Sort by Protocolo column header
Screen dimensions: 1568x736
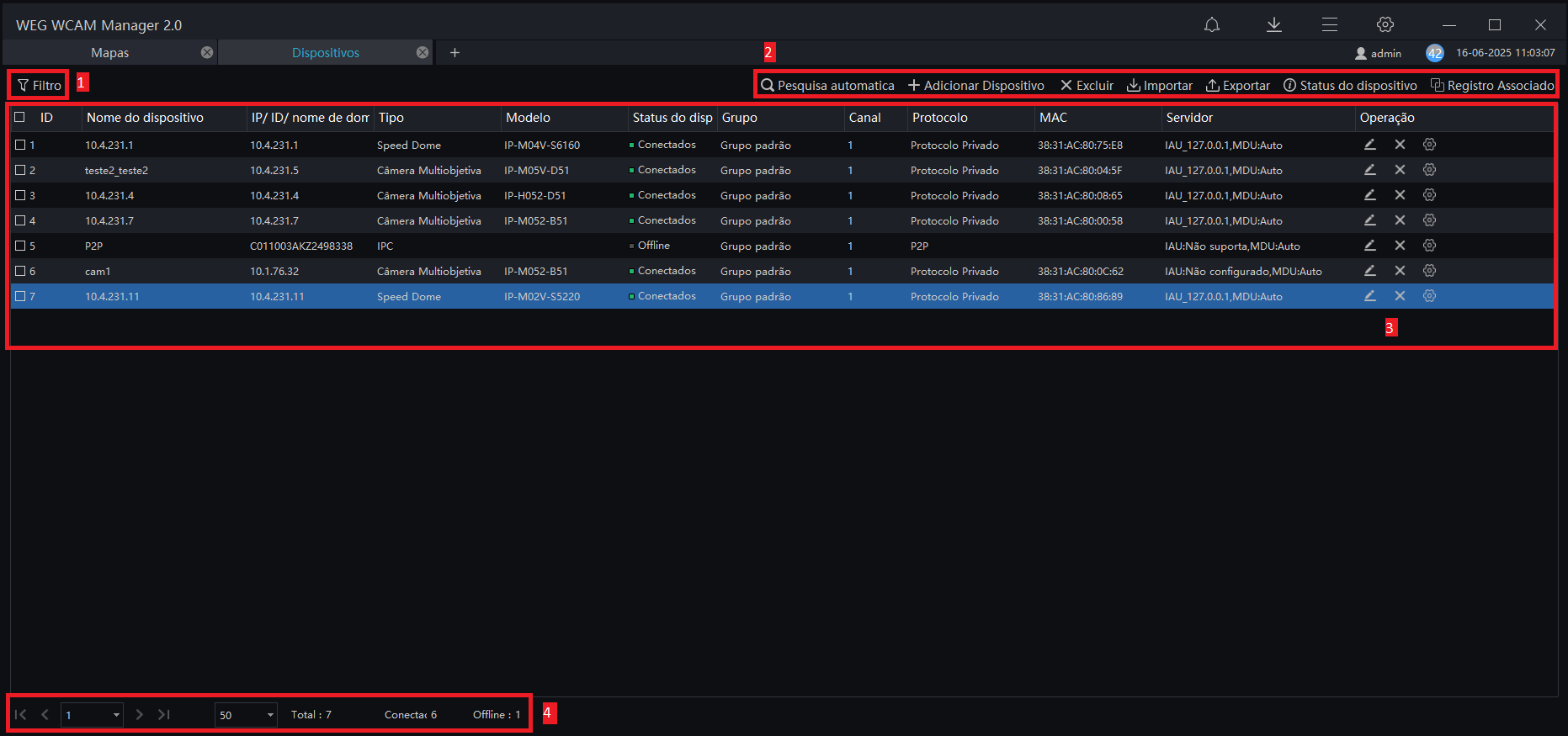970,118
